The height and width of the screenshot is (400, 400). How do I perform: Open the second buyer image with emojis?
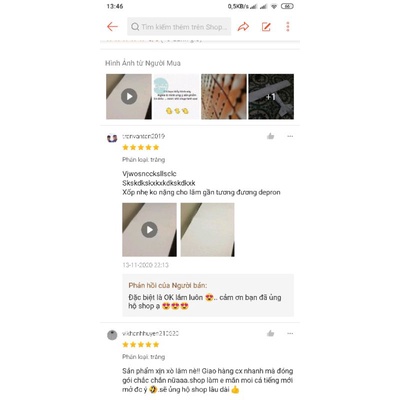coord(176,97)
